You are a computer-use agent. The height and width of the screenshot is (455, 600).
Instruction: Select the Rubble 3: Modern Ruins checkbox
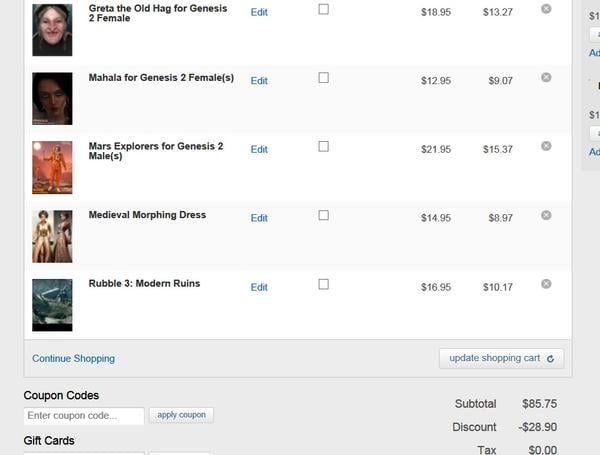tap(323, 284)
